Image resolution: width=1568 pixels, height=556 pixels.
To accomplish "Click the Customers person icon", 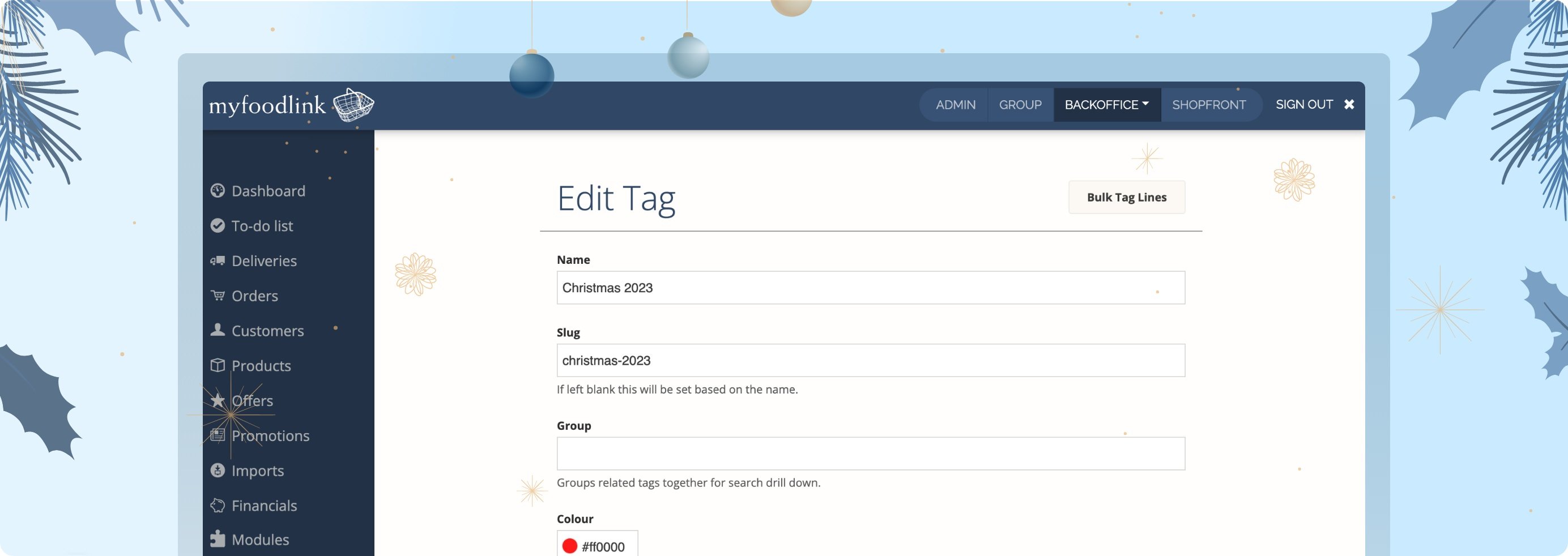I will (x=218, y=330).
